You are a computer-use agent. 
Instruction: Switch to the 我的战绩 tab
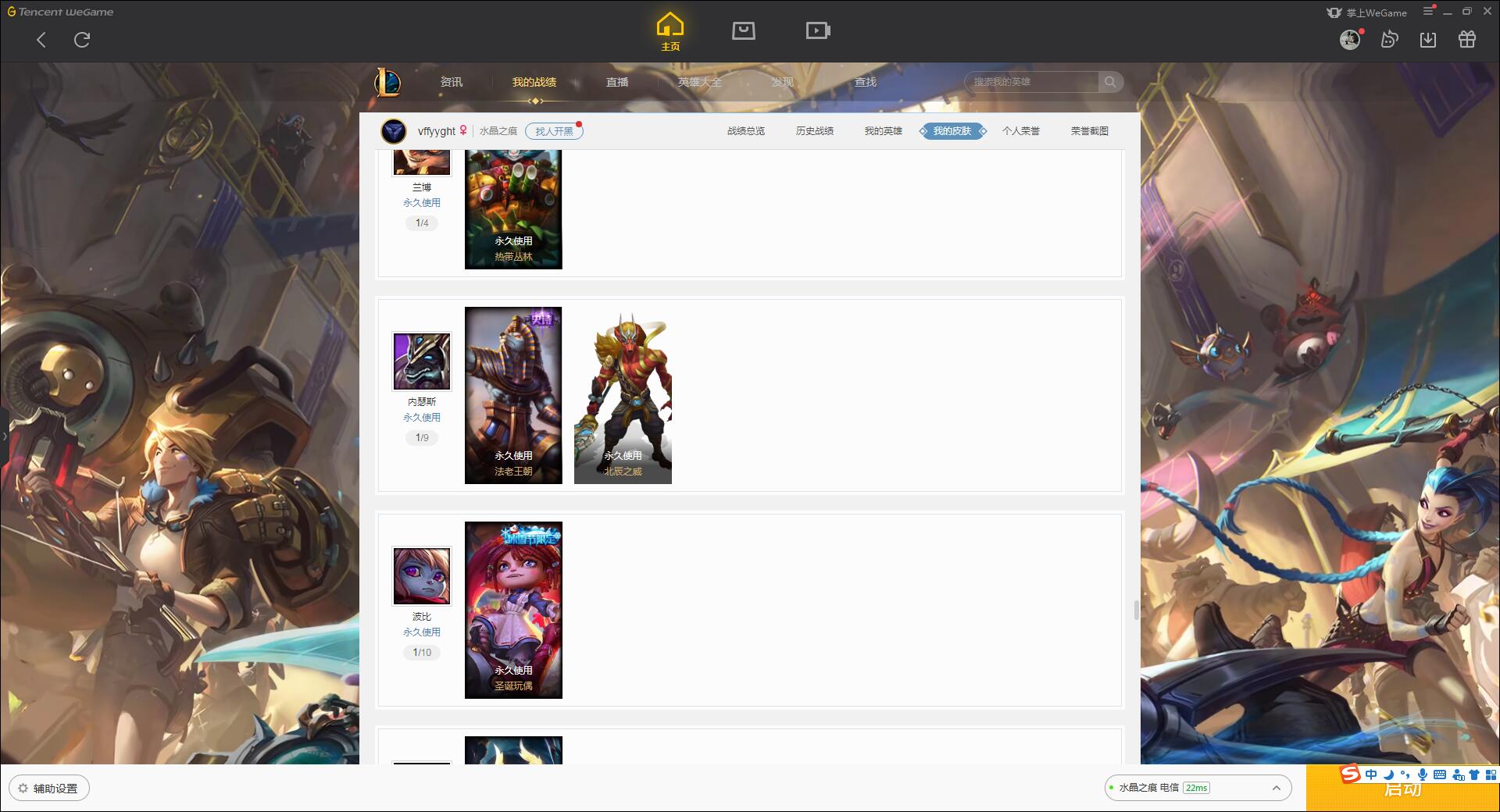point(534,82)
